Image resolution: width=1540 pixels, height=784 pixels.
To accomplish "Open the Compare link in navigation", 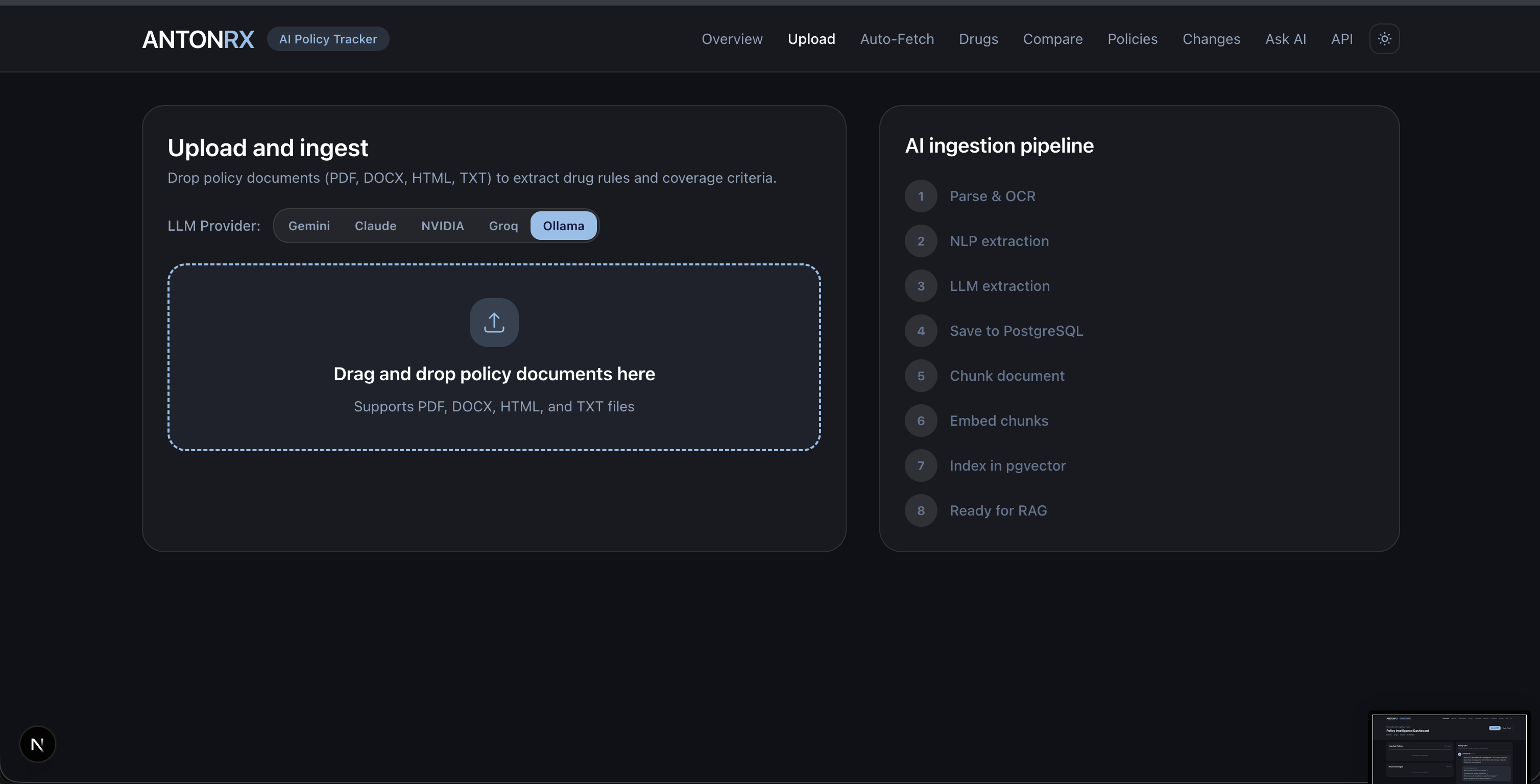I will (1052, 39).
